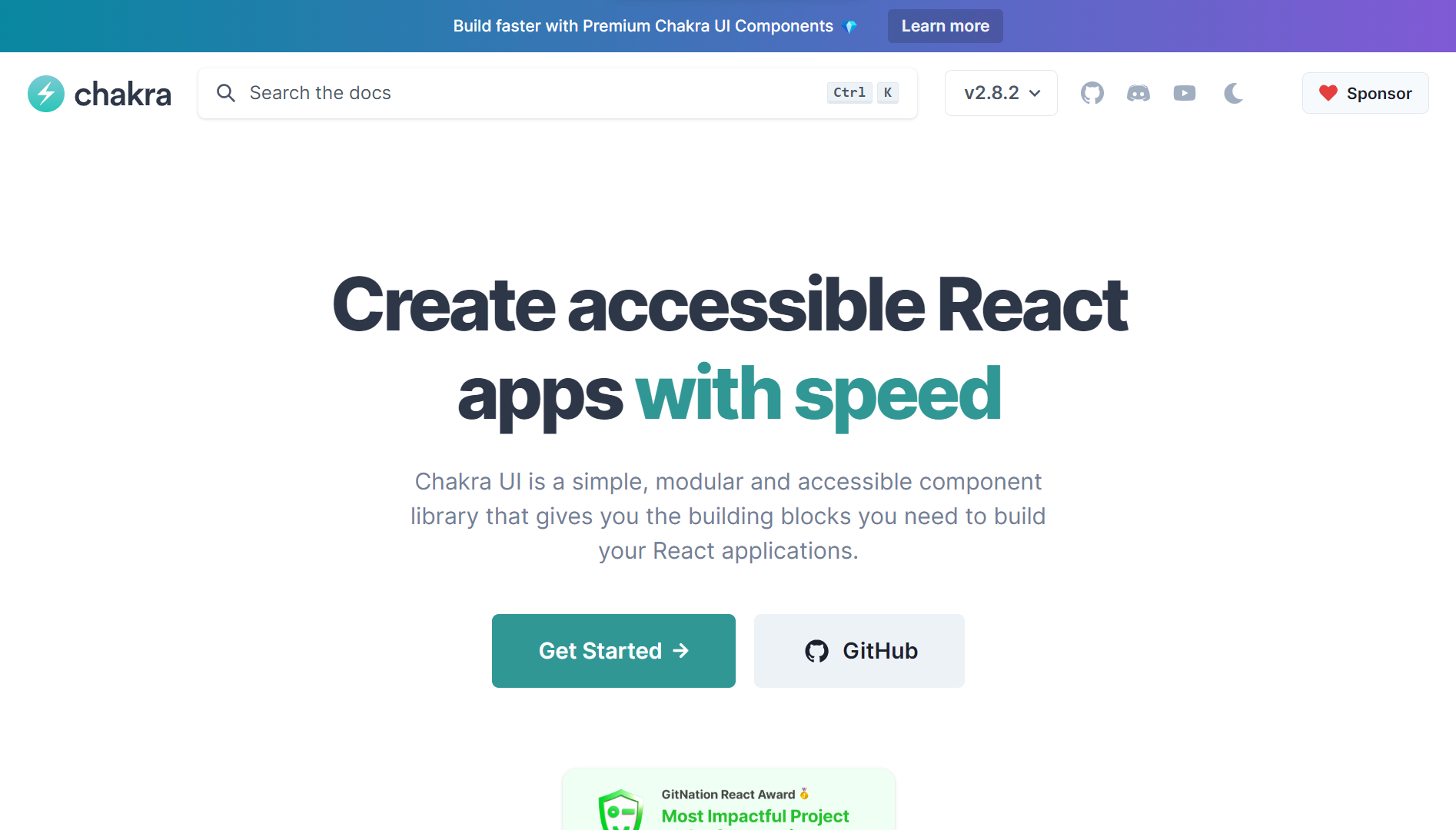Open the GitHub button in the hero section
Viewport: 1456px width, 830px height.
click(859, 651)
